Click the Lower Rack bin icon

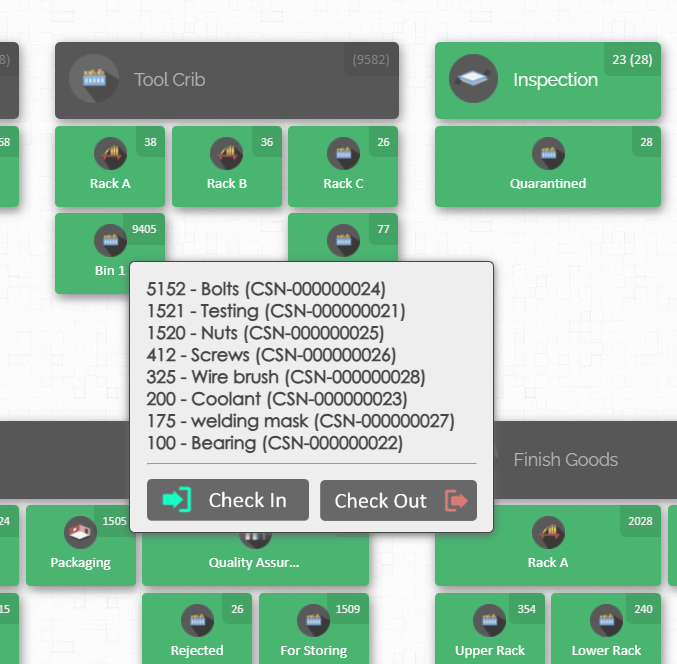(607, 620)
